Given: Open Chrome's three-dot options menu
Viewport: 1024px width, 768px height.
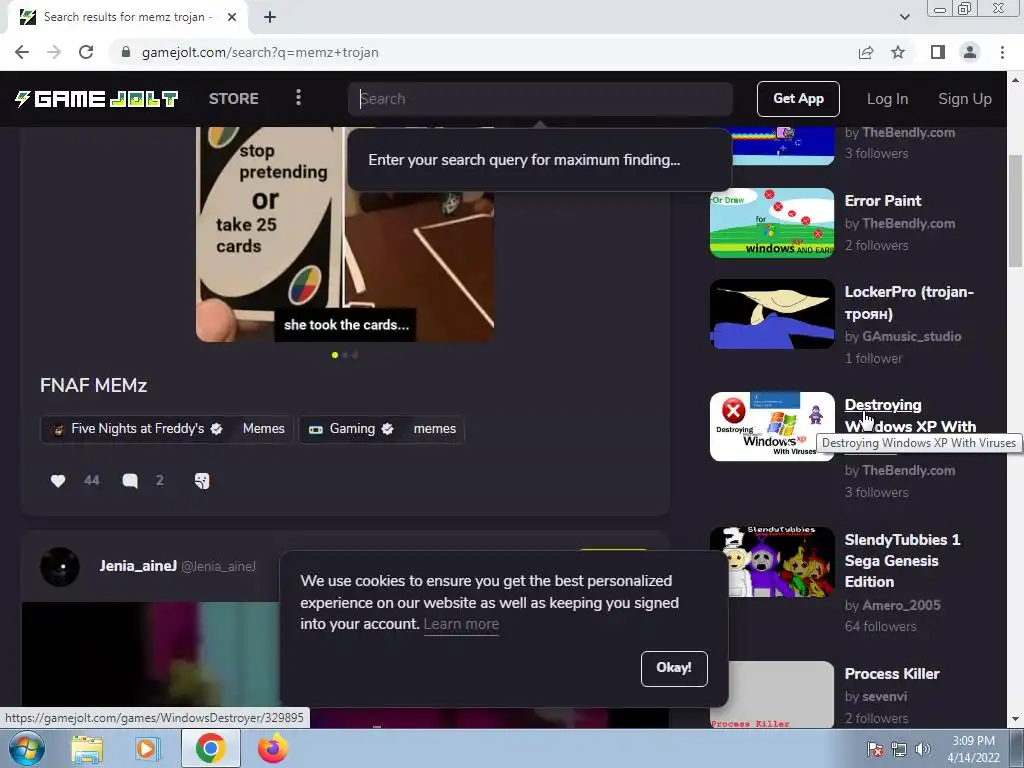Looking at the screenshot, I should (x=1002, y=52).
